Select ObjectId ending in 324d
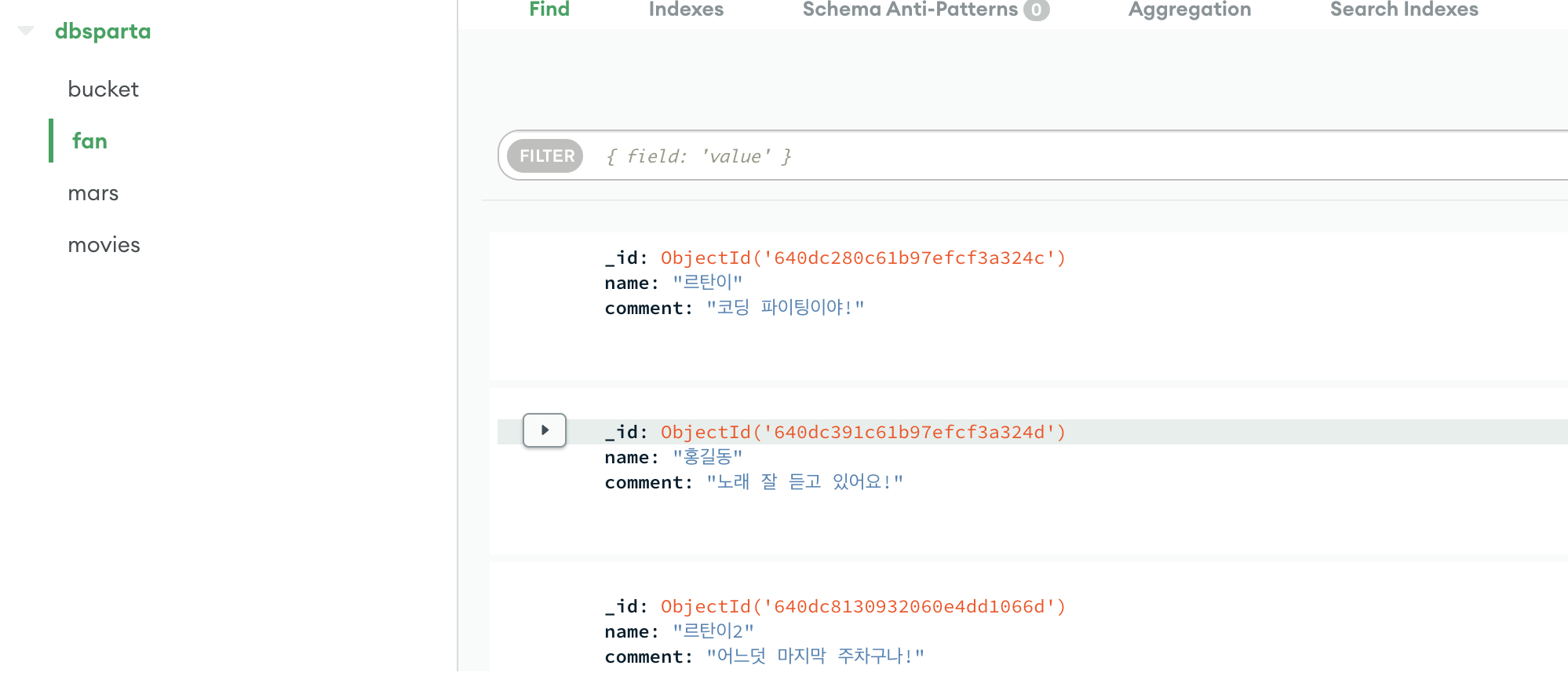 click(863, 433)
